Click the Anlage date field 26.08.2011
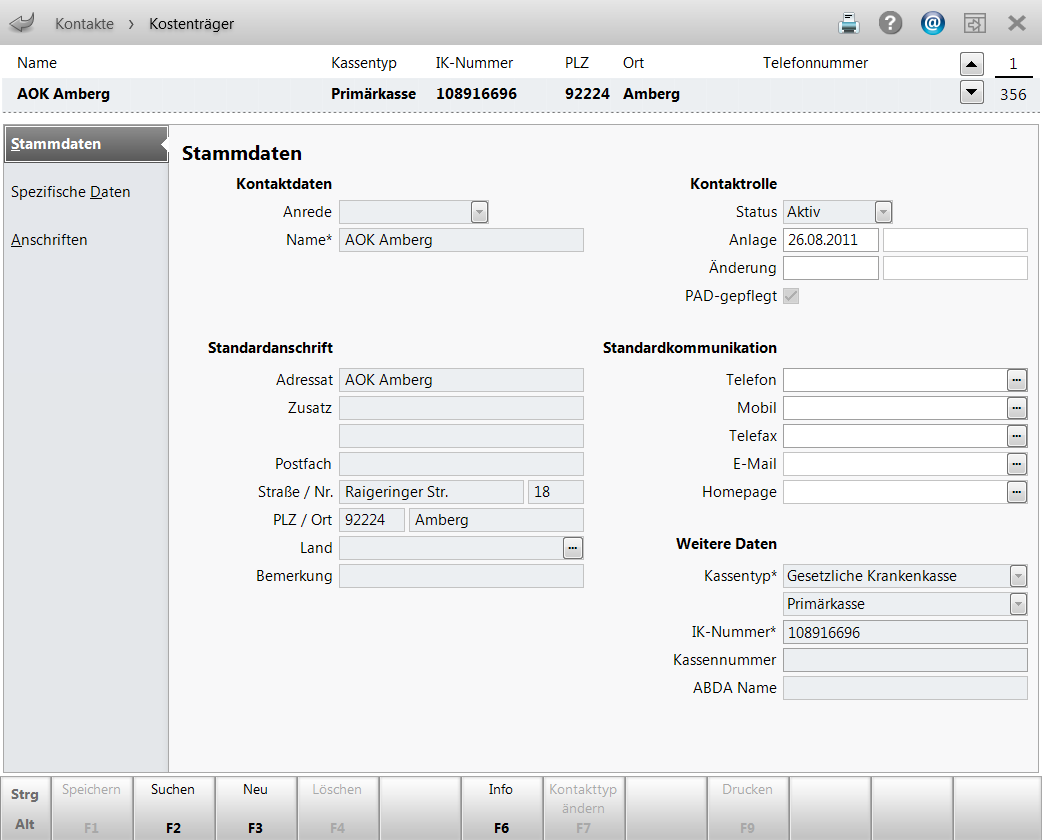1042x840 pixels. coord(831,240)
